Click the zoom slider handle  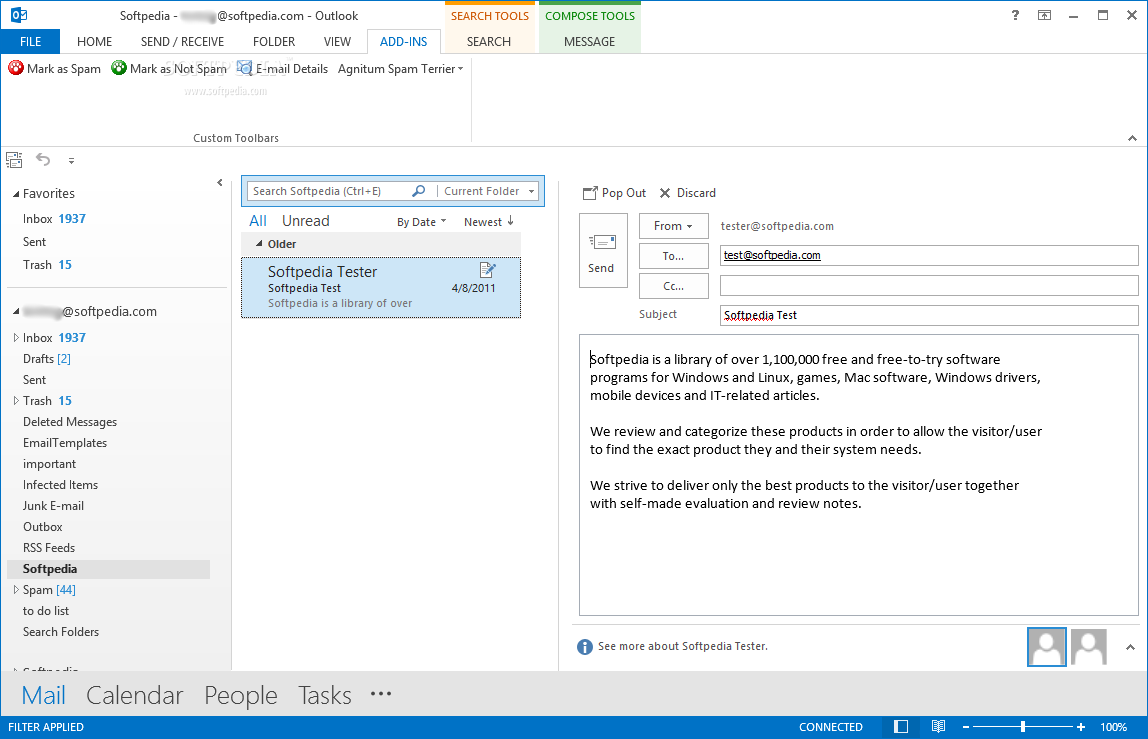(x=1023, y=727)
